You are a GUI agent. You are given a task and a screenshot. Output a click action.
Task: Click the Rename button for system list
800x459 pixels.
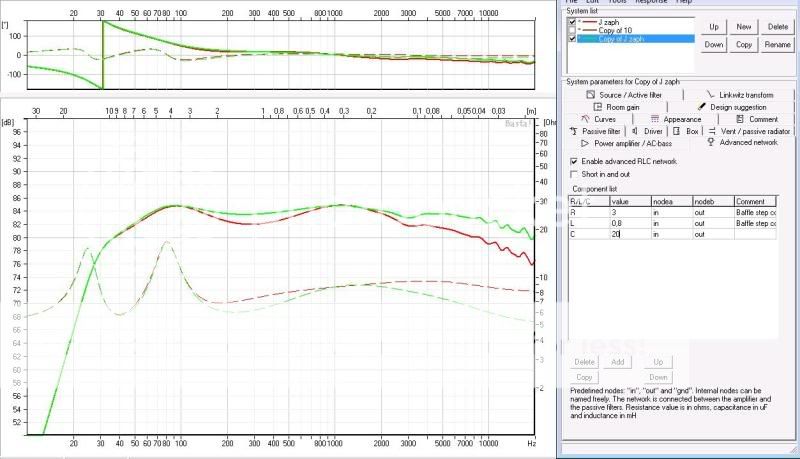click(x=777, y=45)
